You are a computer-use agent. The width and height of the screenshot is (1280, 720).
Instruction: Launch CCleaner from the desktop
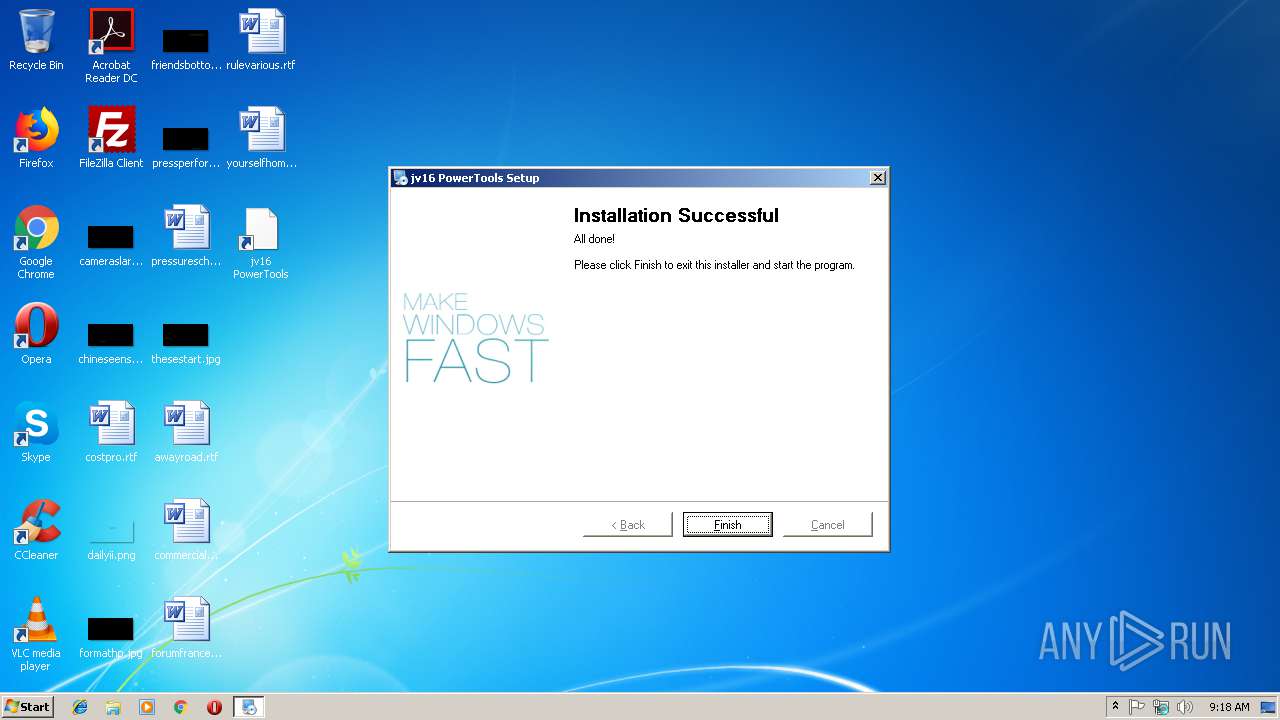point(36,530)
